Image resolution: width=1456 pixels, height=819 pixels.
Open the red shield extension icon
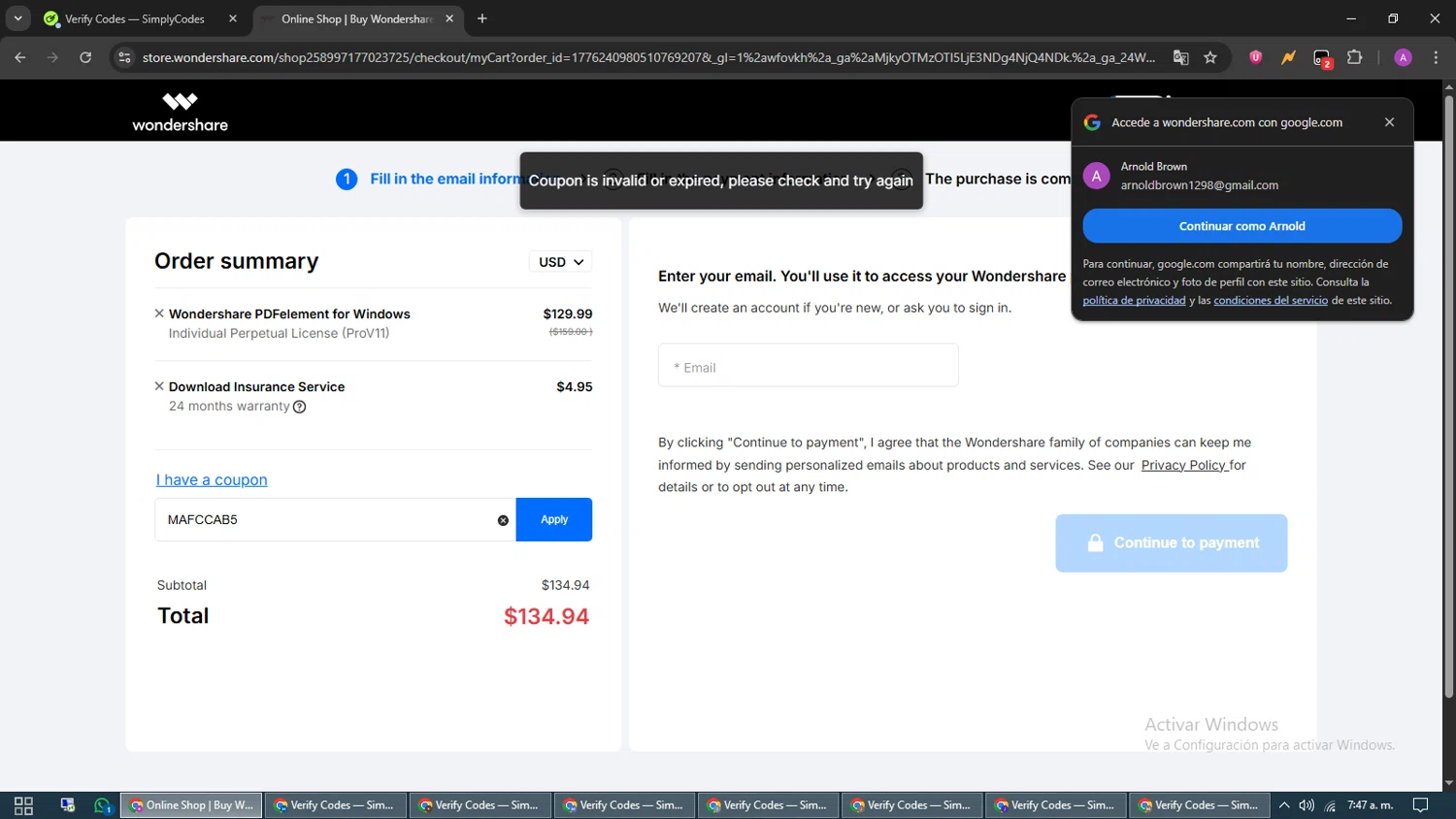tap(1256, 57)
